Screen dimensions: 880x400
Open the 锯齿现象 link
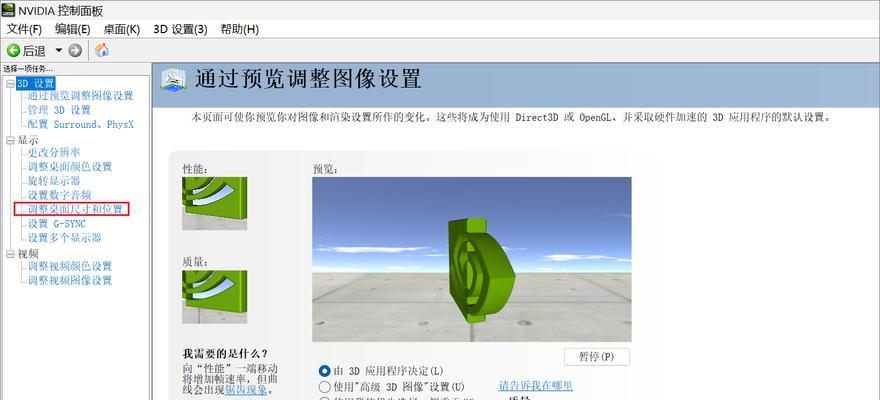pos(246,389)
